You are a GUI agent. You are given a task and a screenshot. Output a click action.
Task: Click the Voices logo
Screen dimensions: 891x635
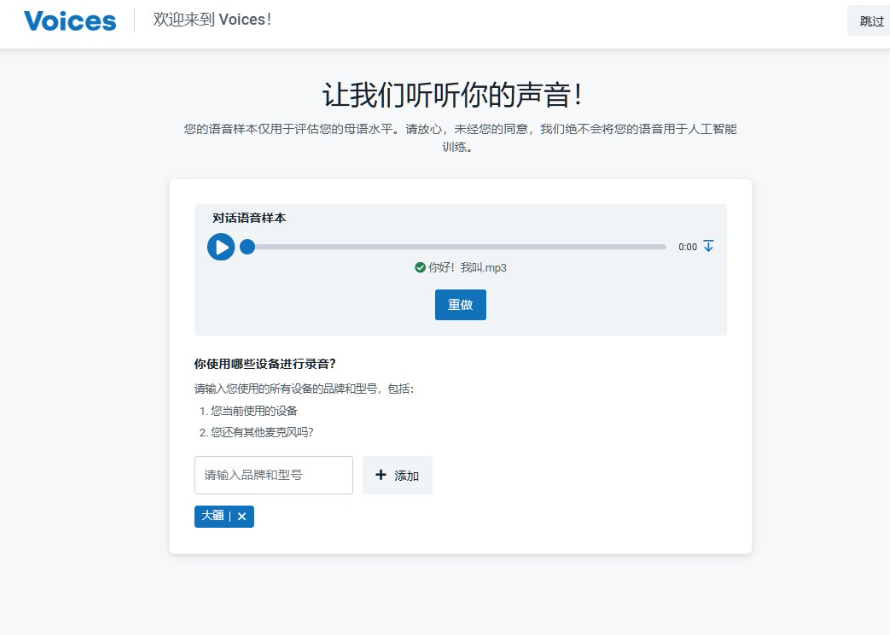70,21
